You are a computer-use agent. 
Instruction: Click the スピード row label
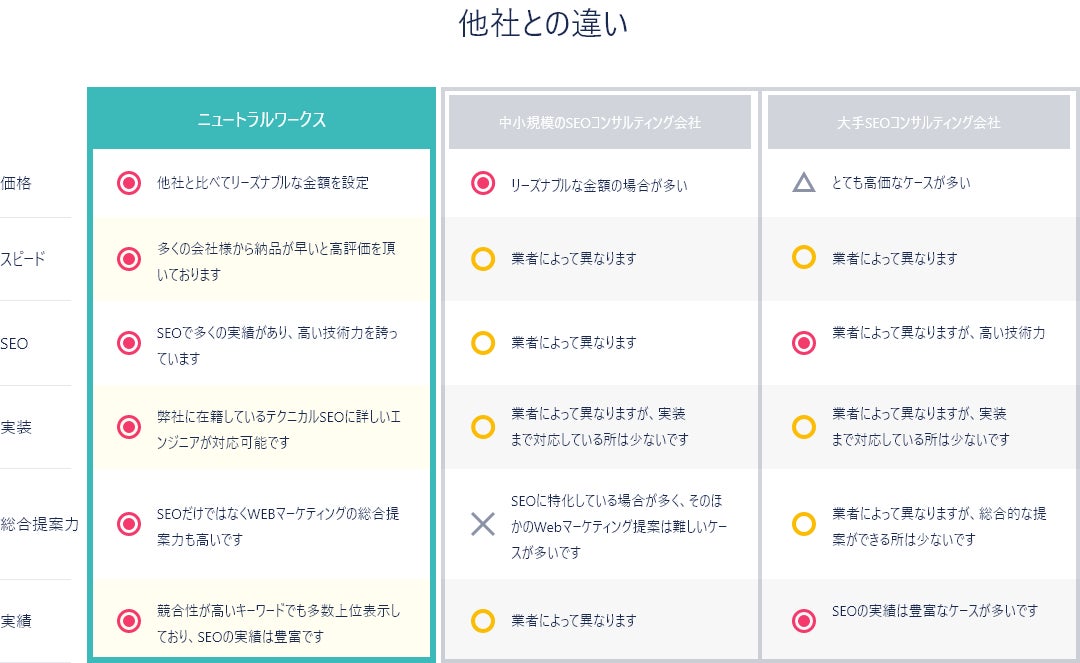pyautogui.click(x=23, y=259)
